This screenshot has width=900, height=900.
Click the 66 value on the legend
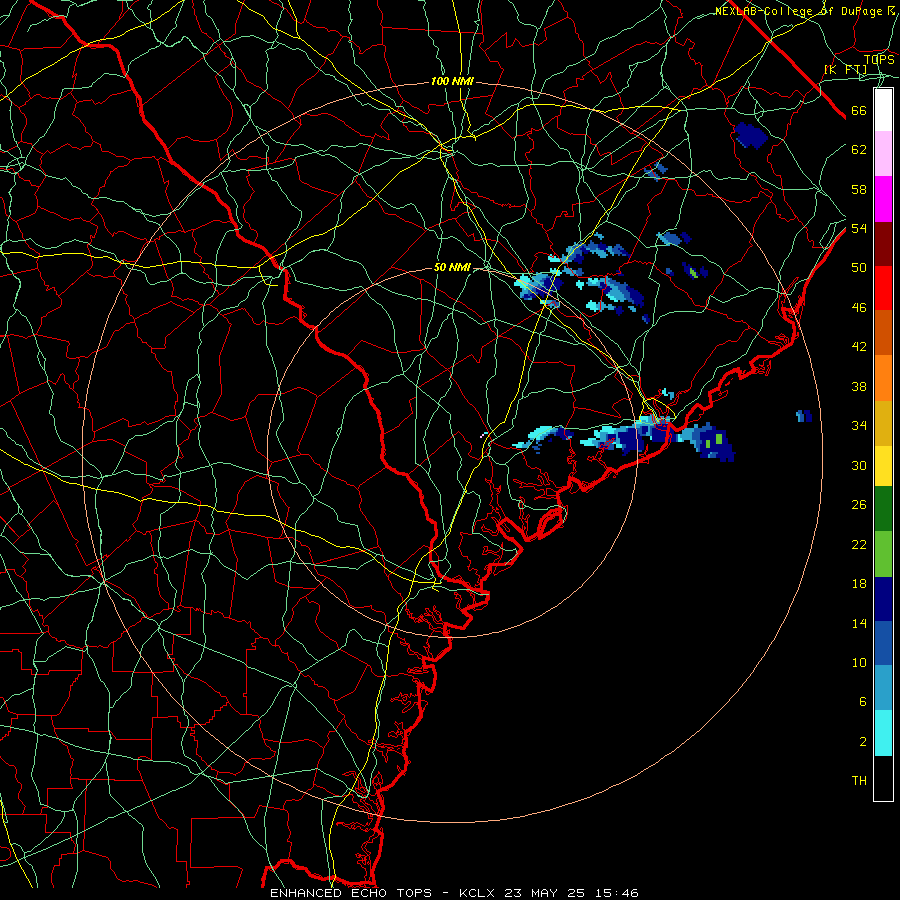pyautogui.click(x=859, y=111)
